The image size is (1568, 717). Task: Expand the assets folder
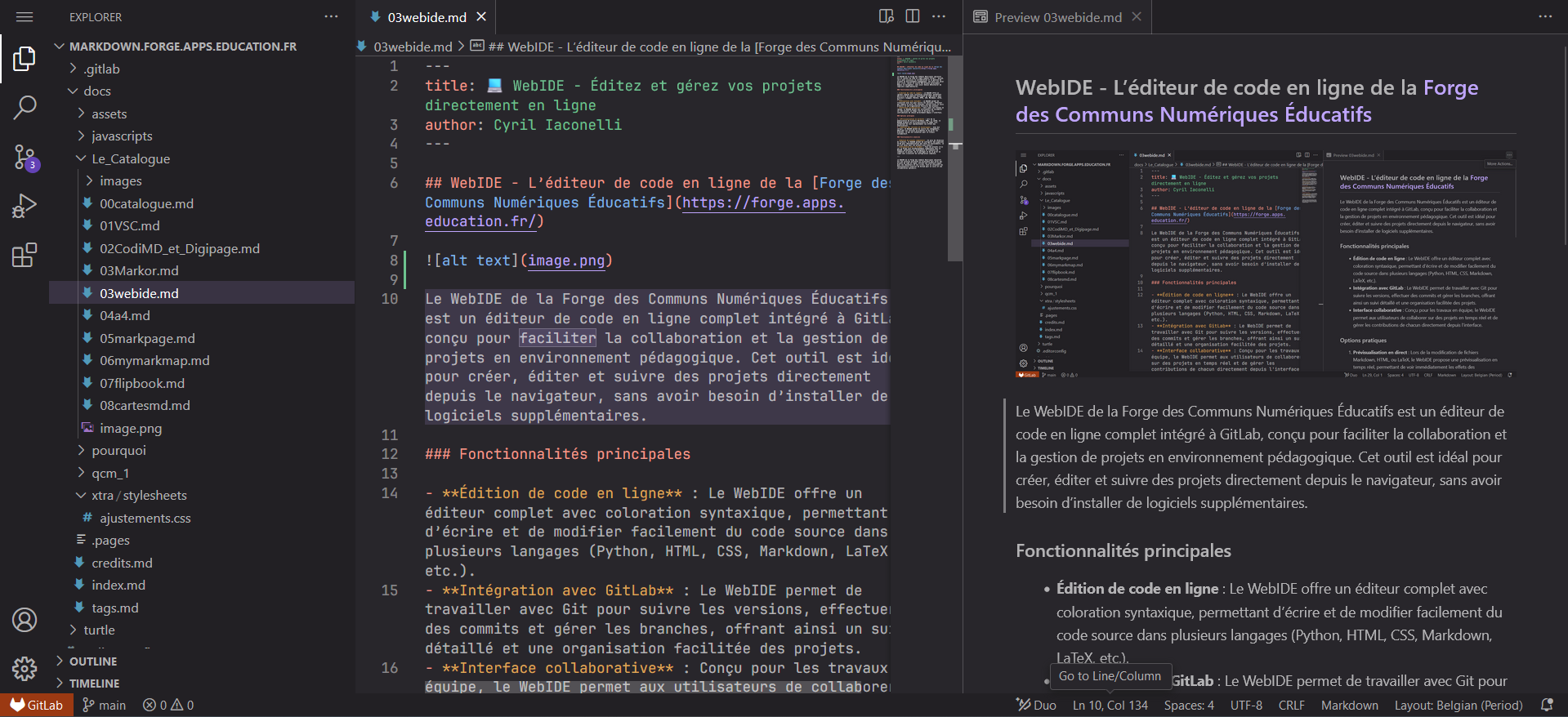tap(109, 114)
